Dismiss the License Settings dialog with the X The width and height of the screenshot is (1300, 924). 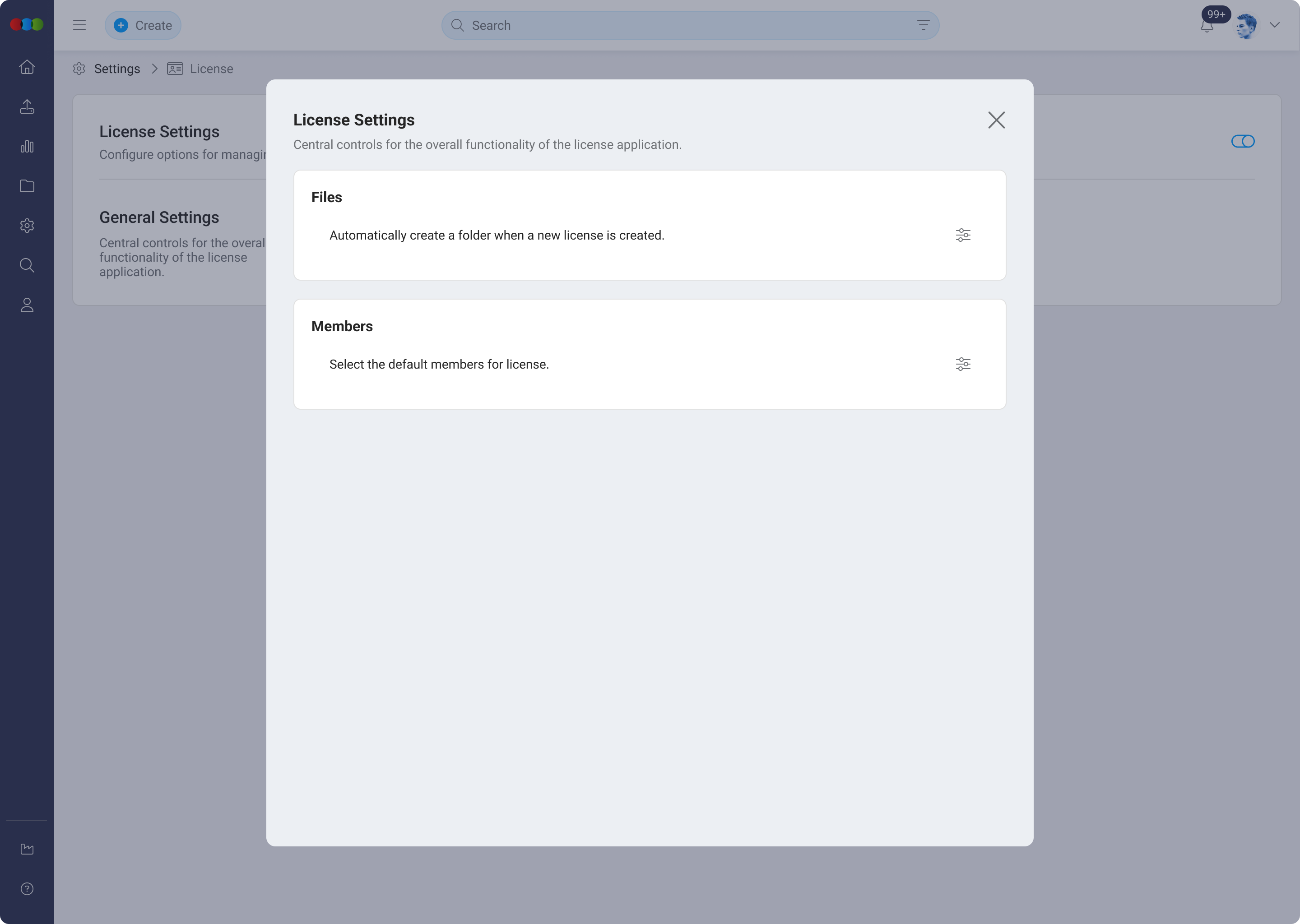[x=997, y=120]
